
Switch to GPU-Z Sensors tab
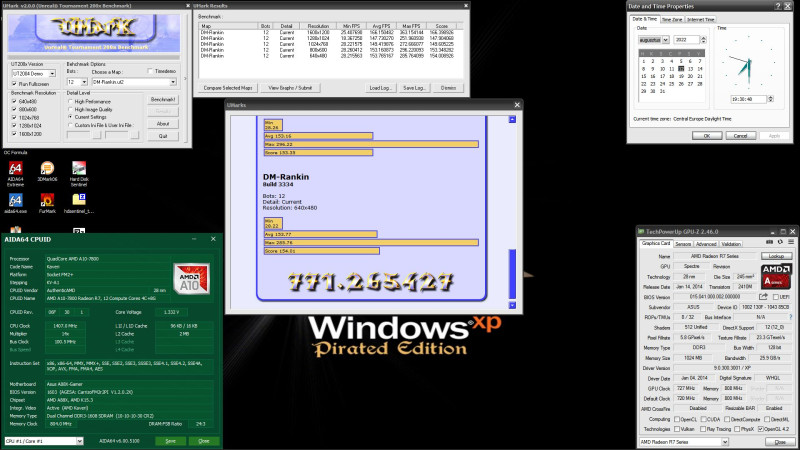click(683, 244)
